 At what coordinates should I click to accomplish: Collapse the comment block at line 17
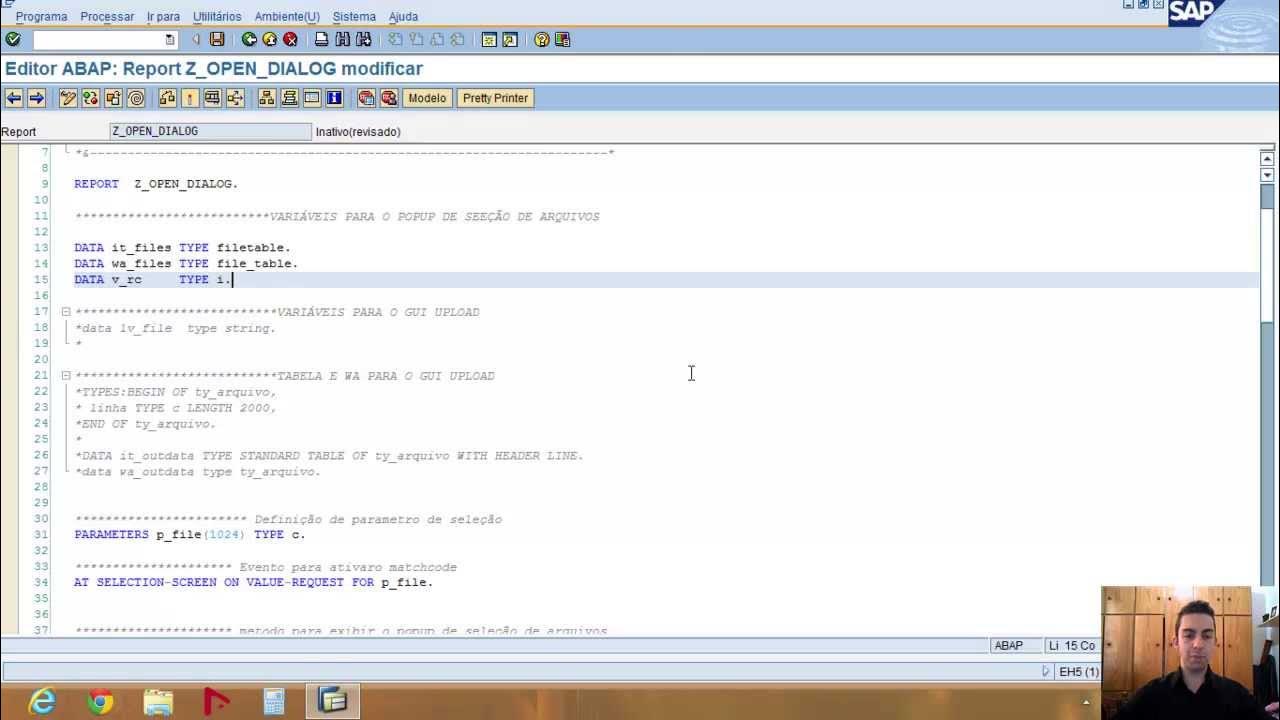[x=66, y=312]
